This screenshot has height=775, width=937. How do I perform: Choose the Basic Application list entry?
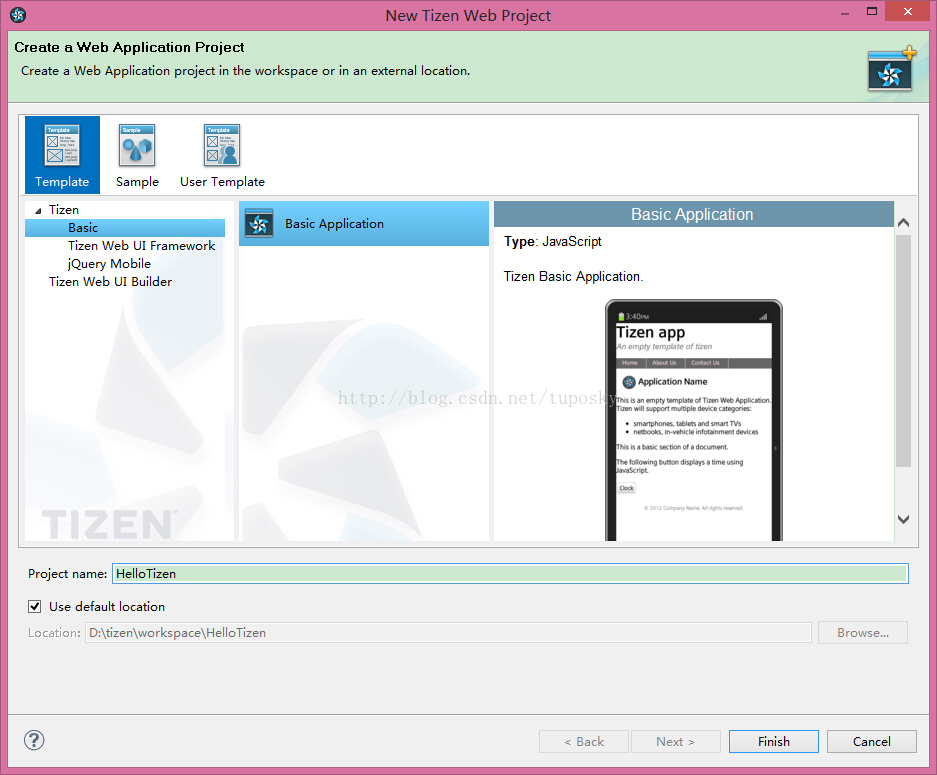(x=364, y=223)
